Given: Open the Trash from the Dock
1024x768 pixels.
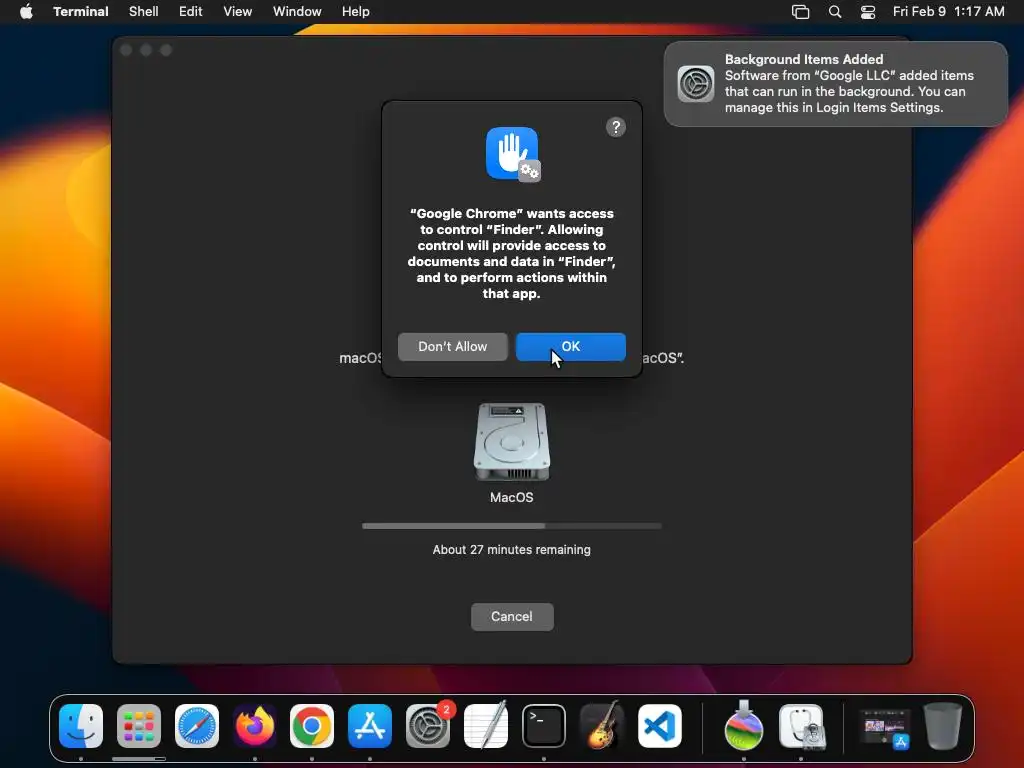Looking at the screenshot, I should pyautogui.click(x=943, y=726).
